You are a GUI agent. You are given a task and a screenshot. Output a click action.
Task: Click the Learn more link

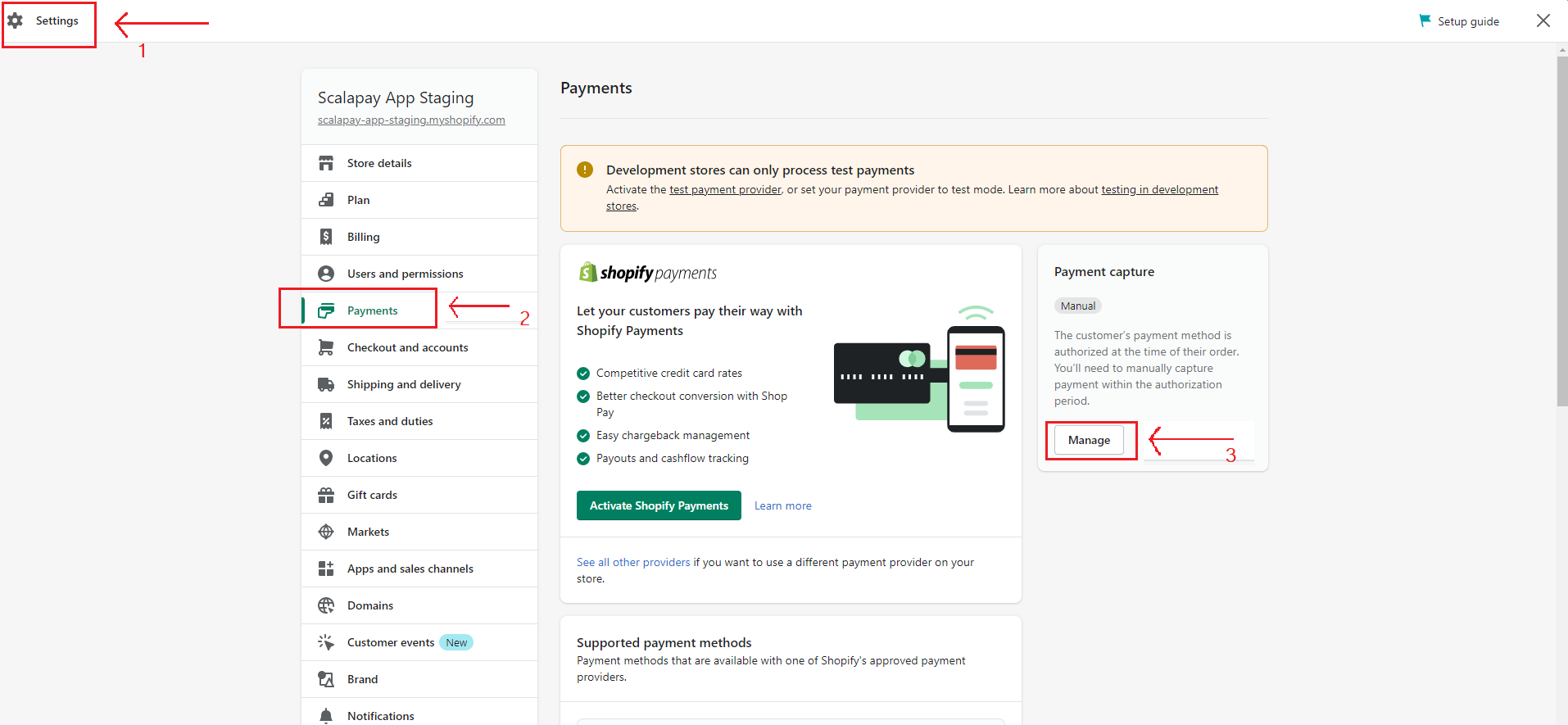(783, 505)
